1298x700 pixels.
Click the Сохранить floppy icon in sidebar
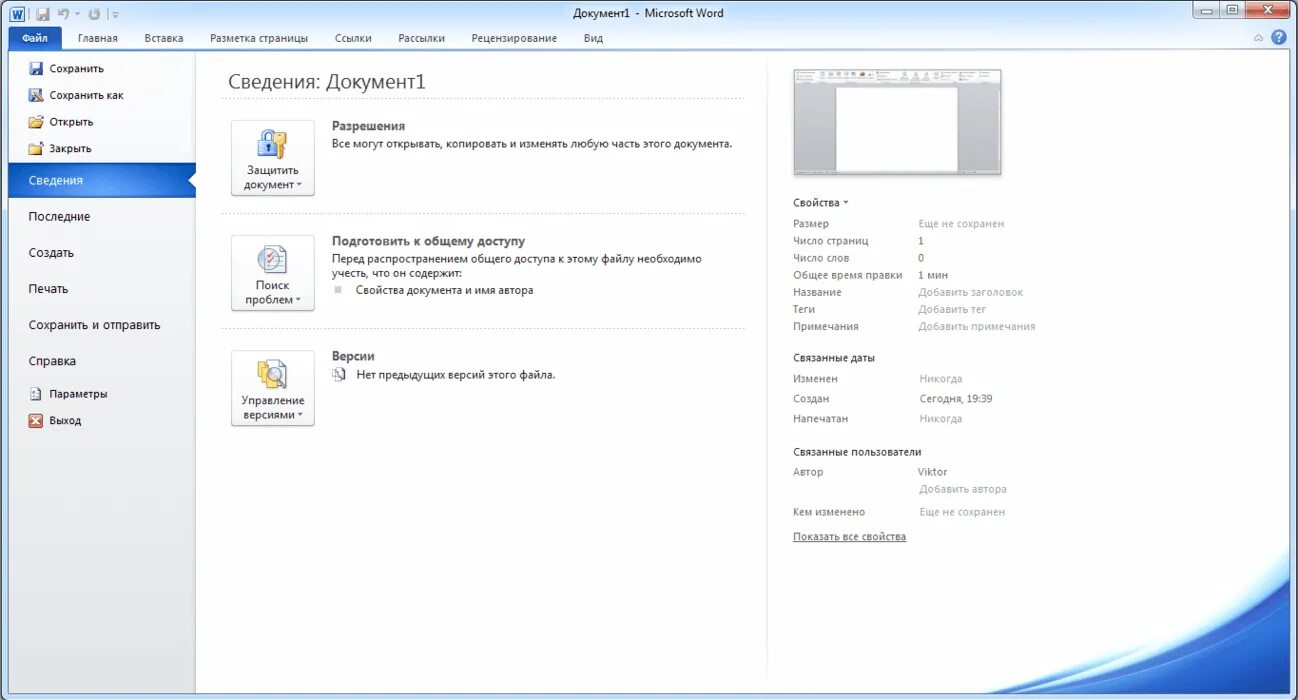[36, 69]
